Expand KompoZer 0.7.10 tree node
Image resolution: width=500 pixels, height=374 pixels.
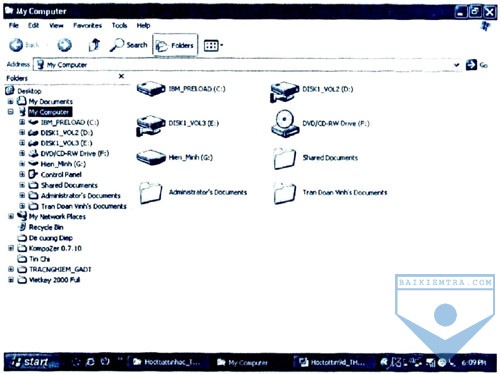tap(10, 248)
